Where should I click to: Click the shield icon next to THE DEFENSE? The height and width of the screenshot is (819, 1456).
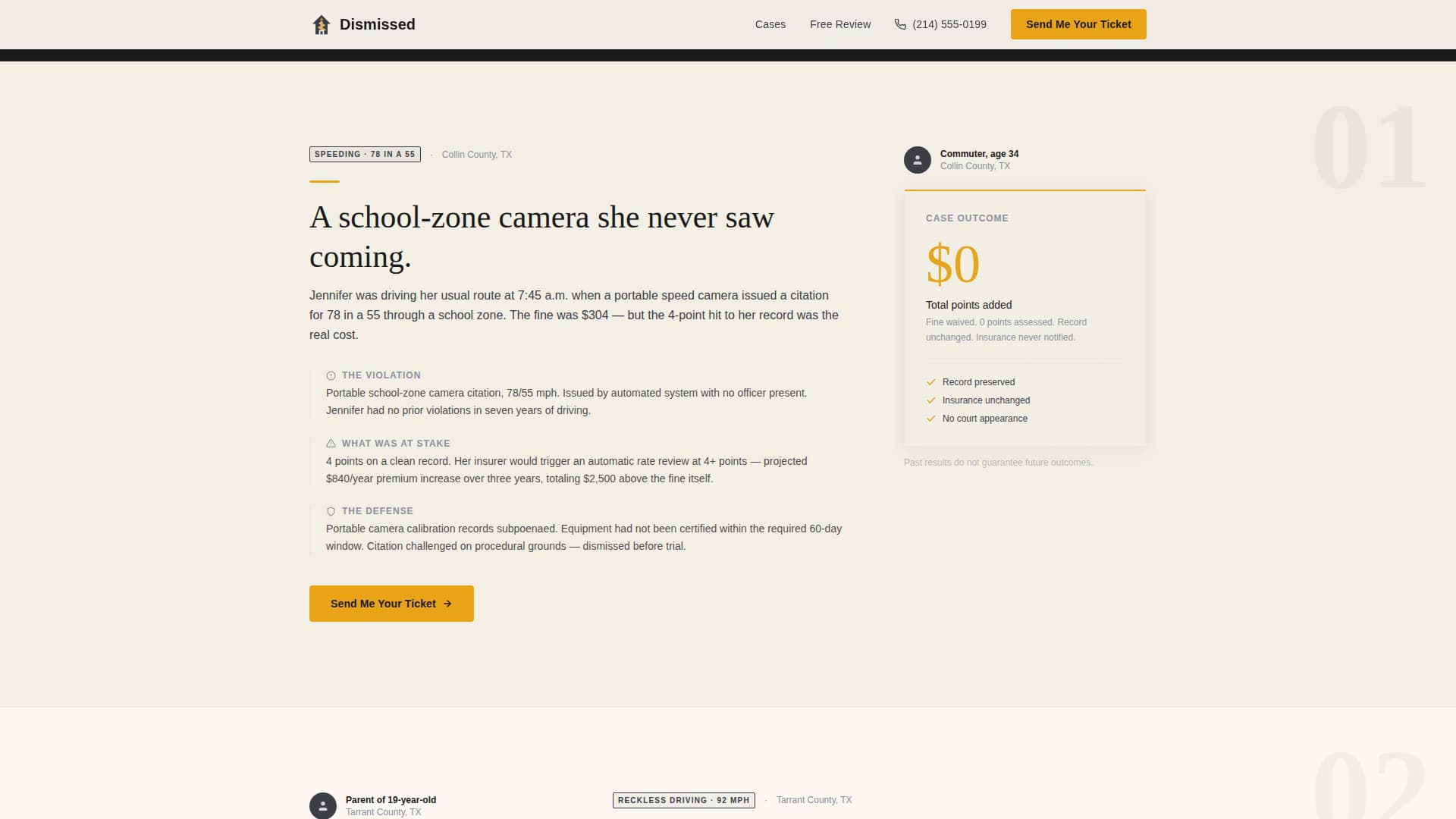(x=330, y=510)
